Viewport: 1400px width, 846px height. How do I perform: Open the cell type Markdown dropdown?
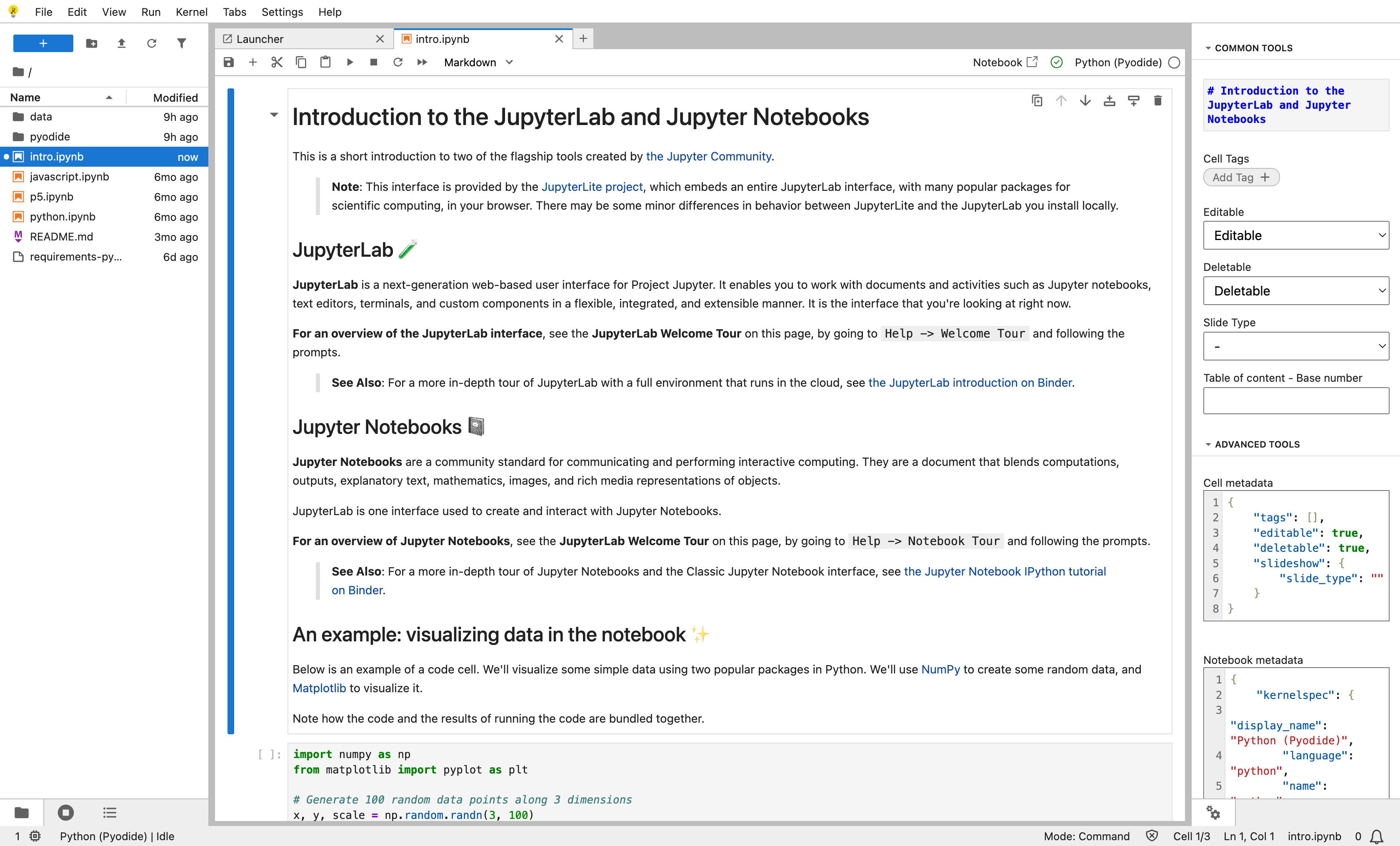coord(478,63)
